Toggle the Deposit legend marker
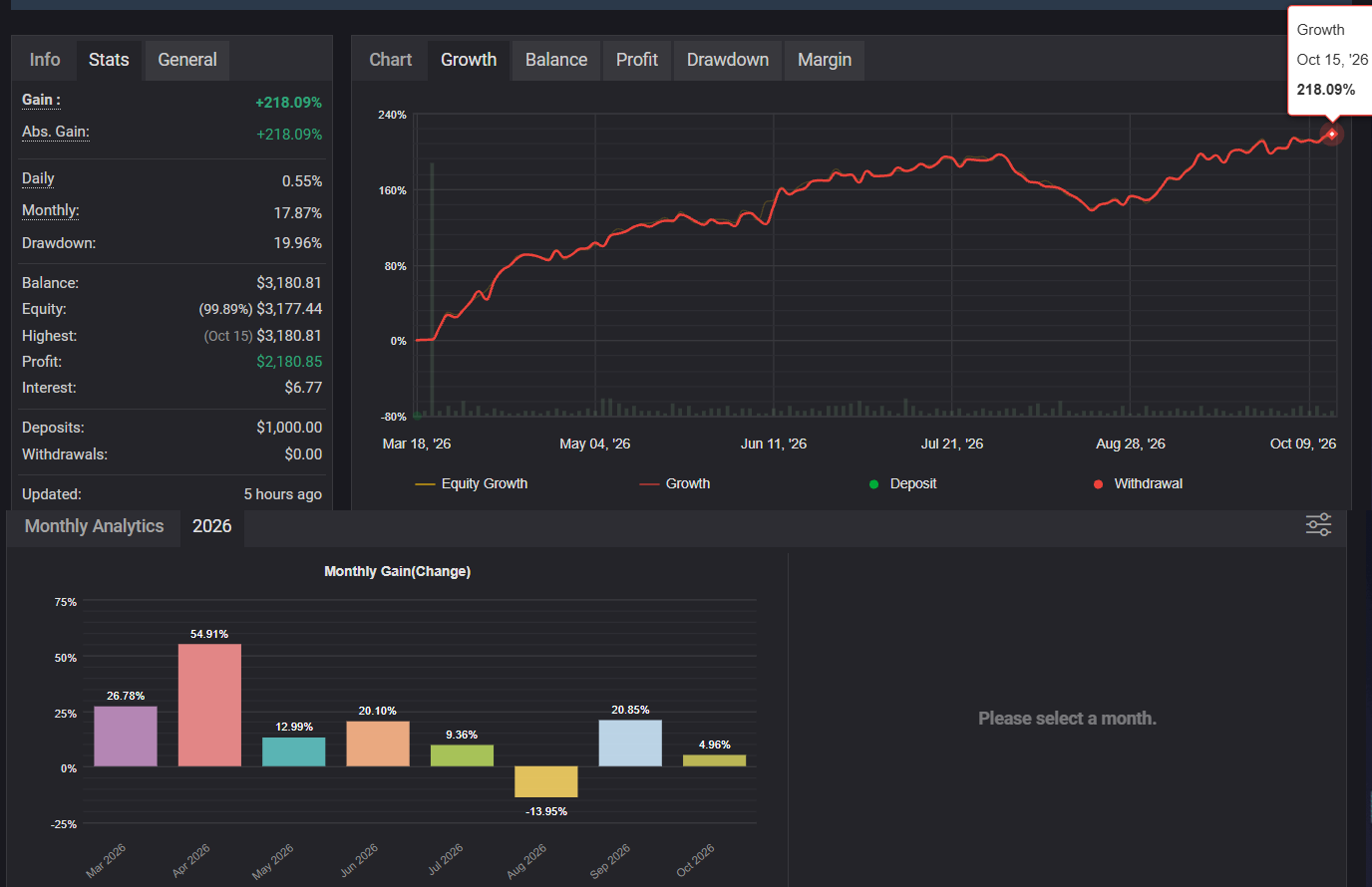Image resolution: width=1372 pixels, height=887 pixels. tap(903, 483)
